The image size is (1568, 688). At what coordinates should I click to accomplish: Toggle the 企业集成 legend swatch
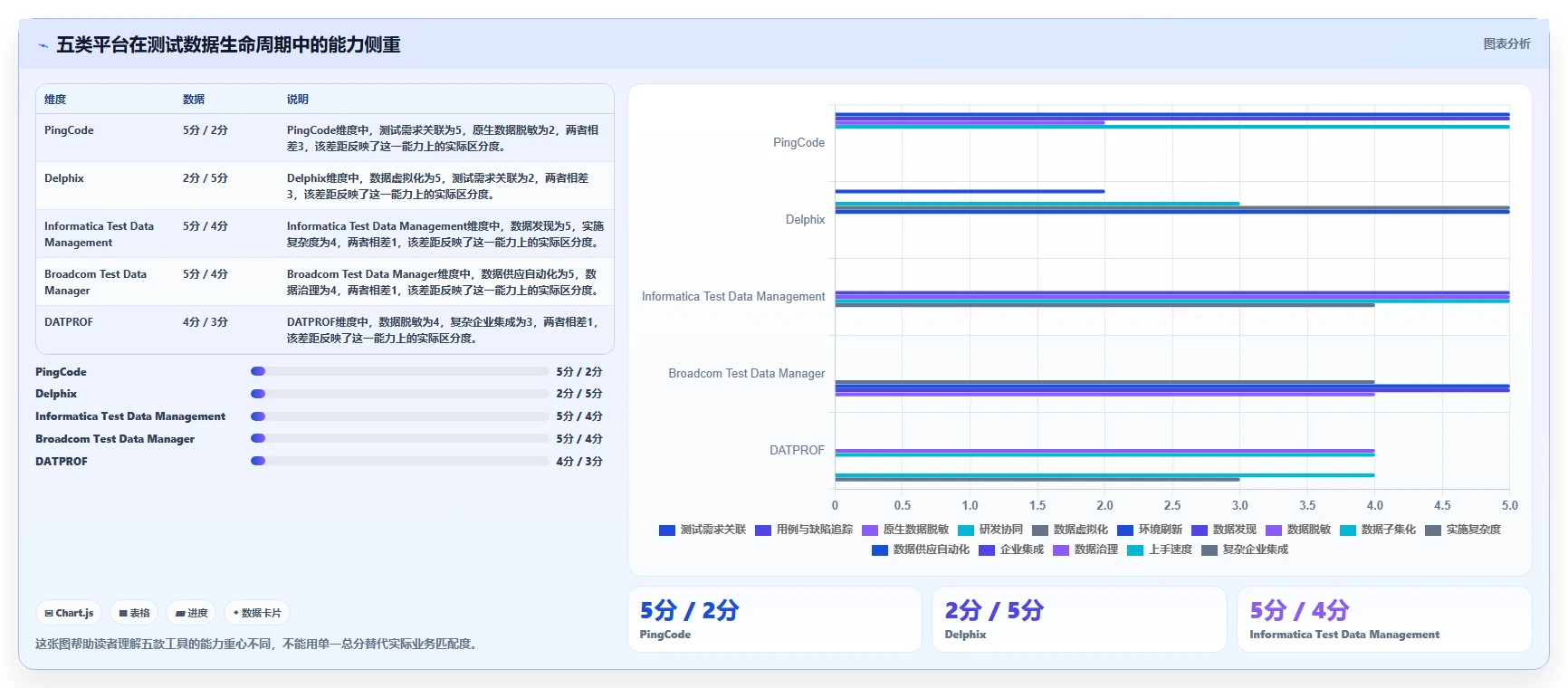[987, 549]
